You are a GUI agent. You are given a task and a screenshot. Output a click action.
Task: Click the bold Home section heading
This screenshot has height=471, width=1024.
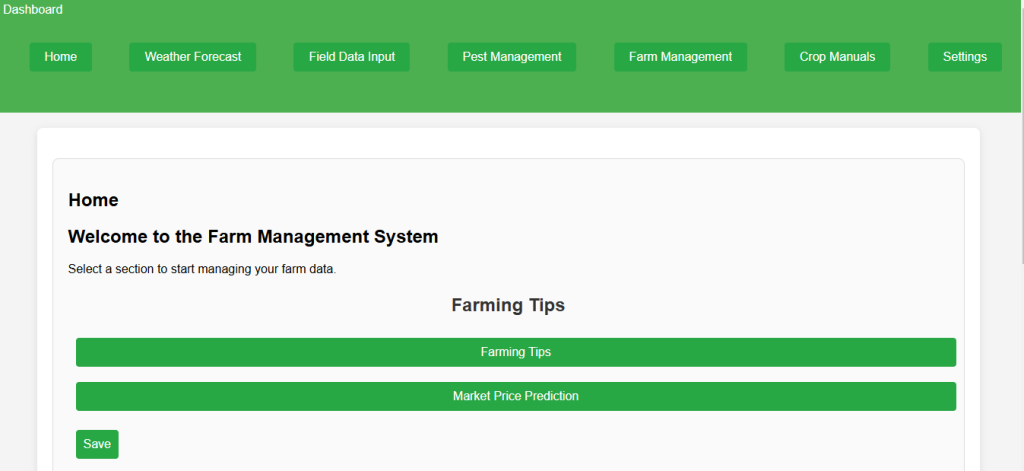coord(93,200)
